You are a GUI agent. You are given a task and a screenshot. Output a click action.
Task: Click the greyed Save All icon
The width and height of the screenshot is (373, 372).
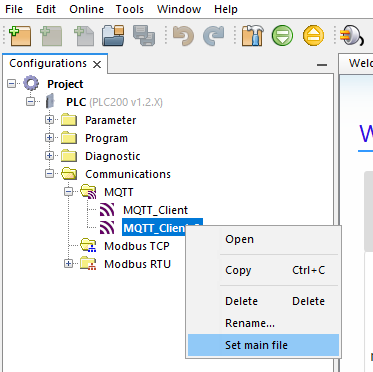144,36
